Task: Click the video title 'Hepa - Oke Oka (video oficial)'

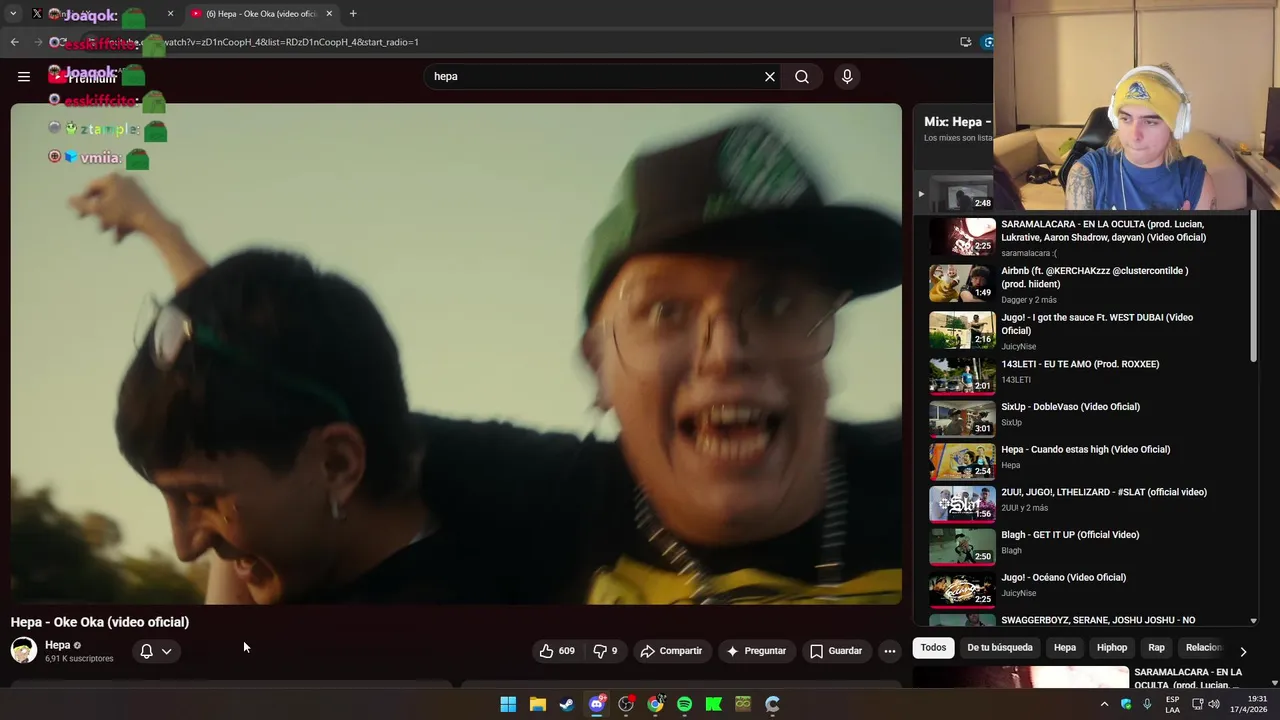Action: (x=100, y=622)
